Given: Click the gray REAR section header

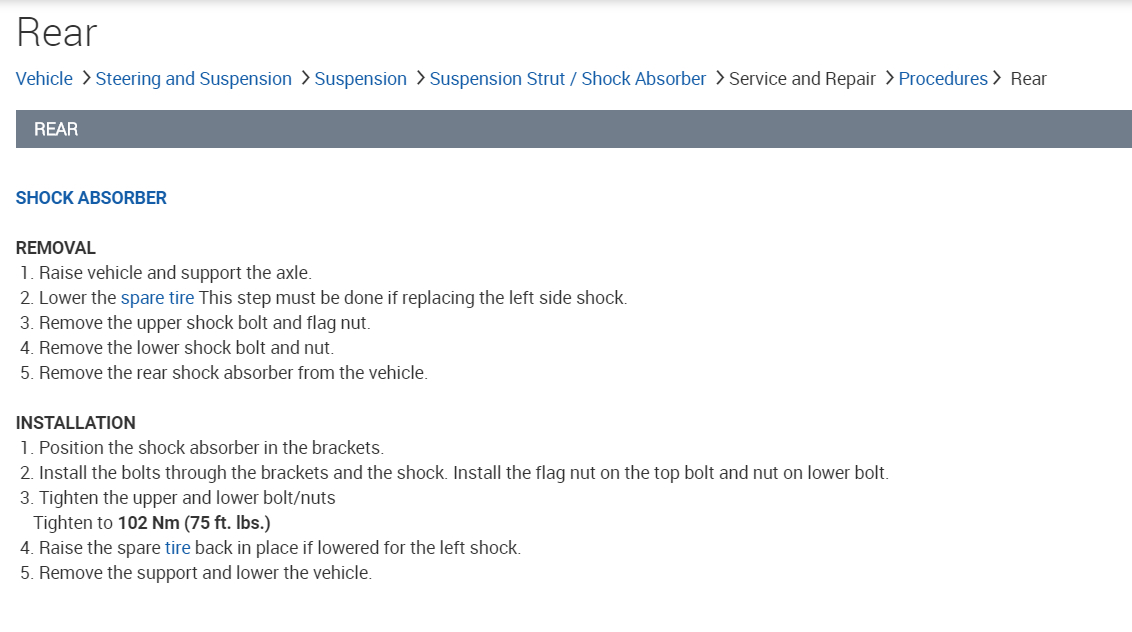Looking at the screenshot, I should 573,129.
